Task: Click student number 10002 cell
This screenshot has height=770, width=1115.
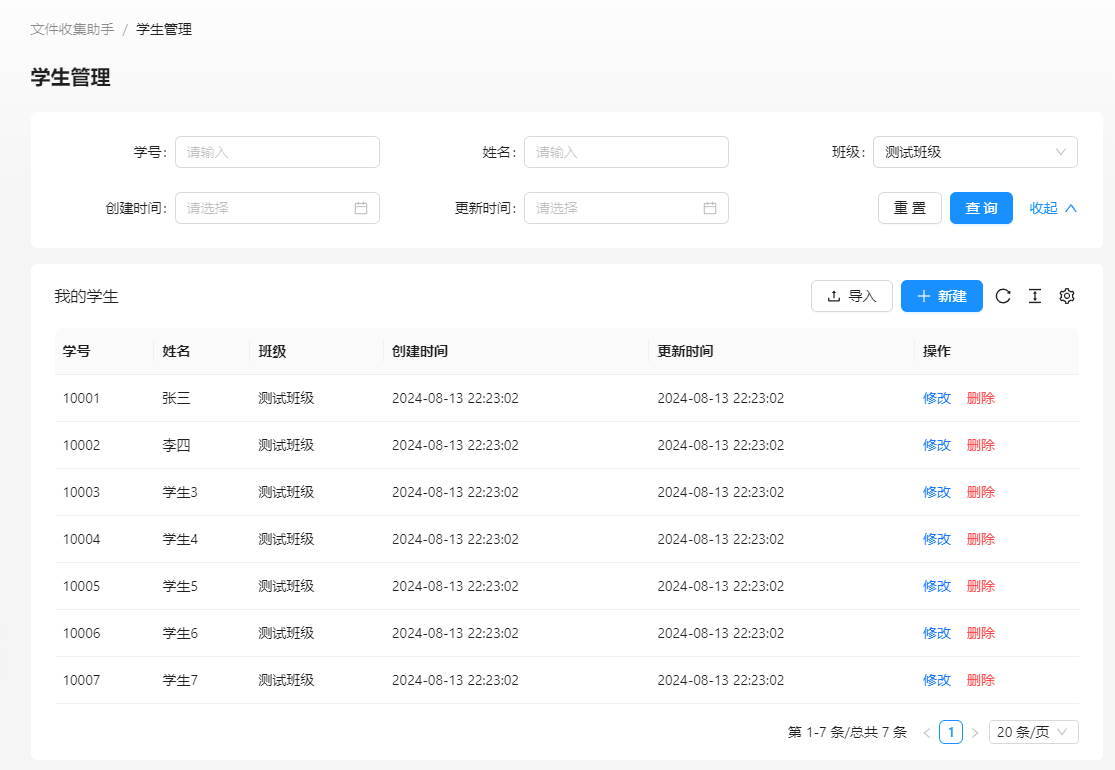Action: (x=81, y=445)
